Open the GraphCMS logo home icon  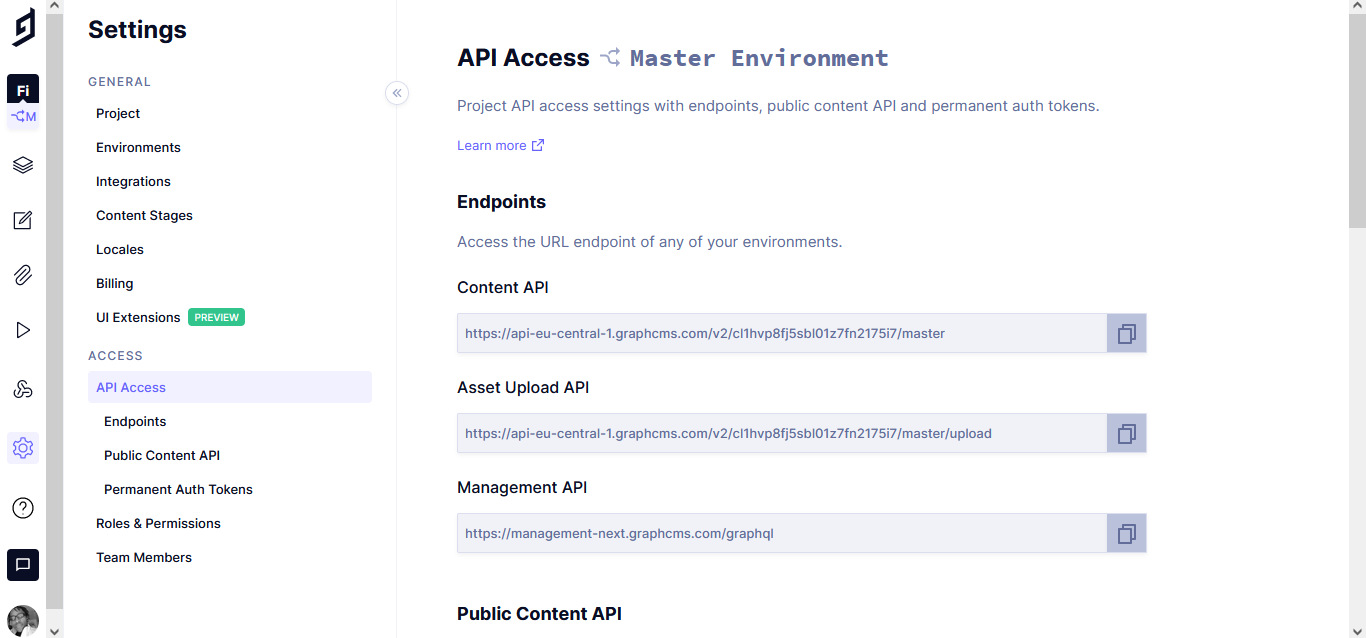click(23, 27)
